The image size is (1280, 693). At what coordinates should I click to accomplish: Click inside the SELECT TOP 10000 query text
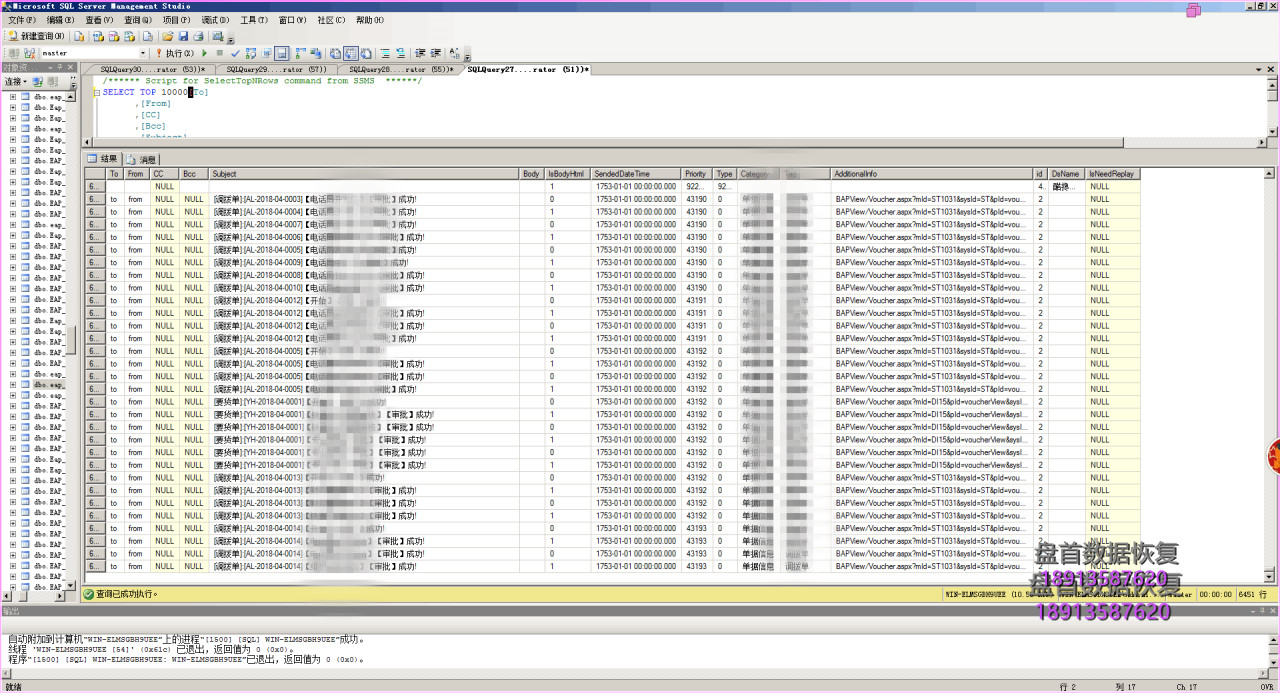coord(155,92)
